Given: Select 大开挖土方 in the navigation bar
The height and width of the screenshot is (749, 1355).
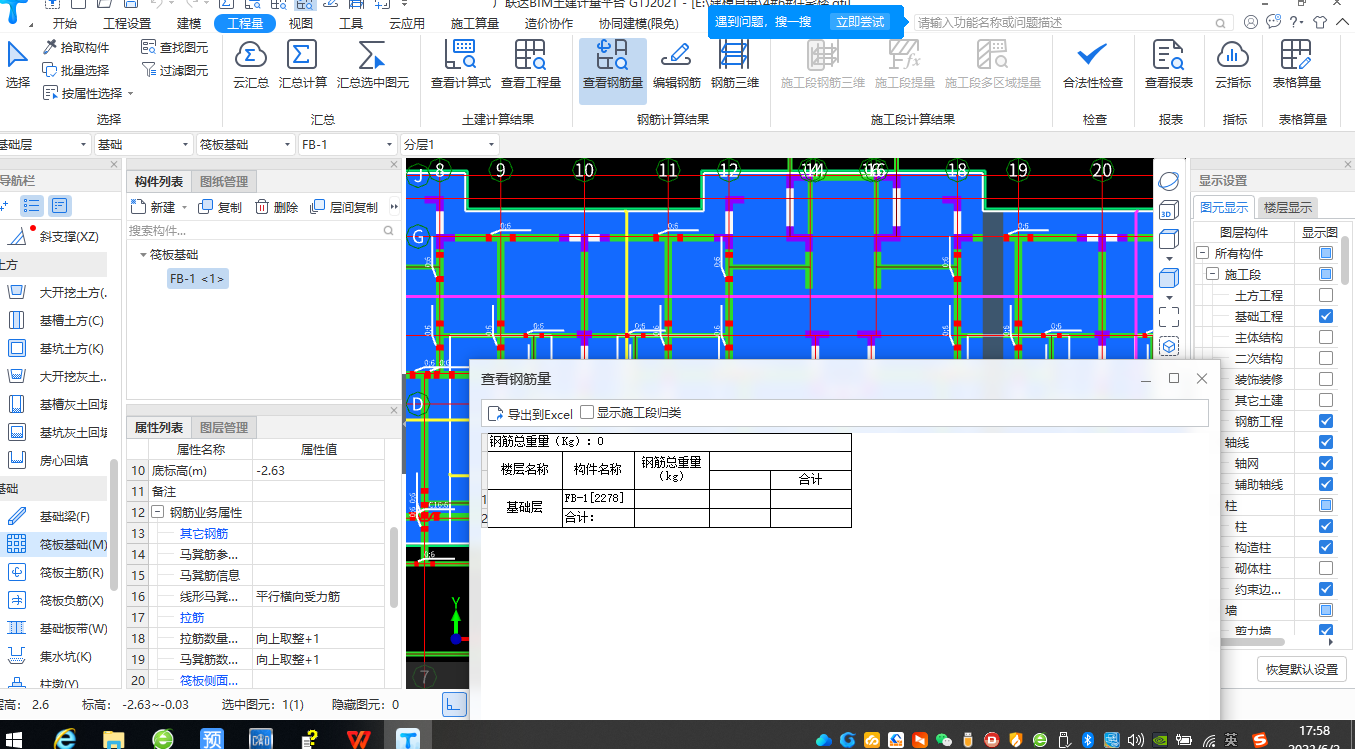Looking at the screenshot, I should pos(57,293).
